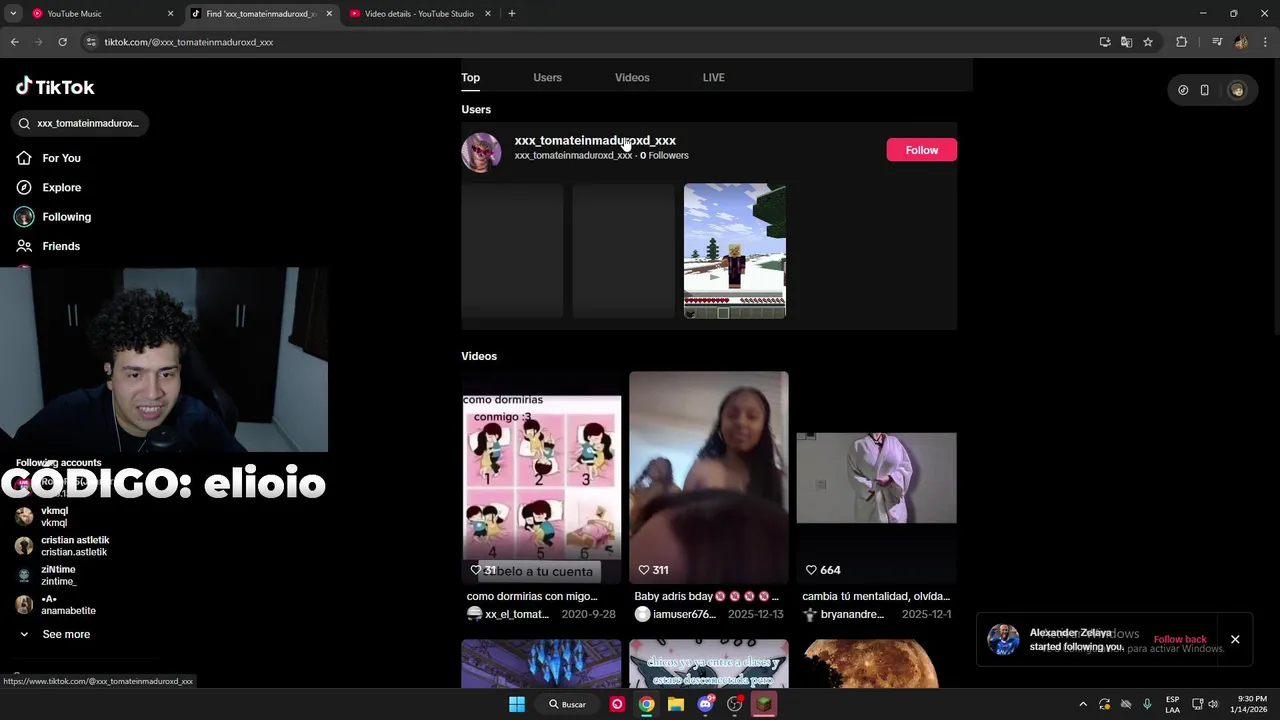The height and width of the screenshot is (720, 1280).
Task: Open the Chrome extensions puzzle icon
Action: point(1181,42)
